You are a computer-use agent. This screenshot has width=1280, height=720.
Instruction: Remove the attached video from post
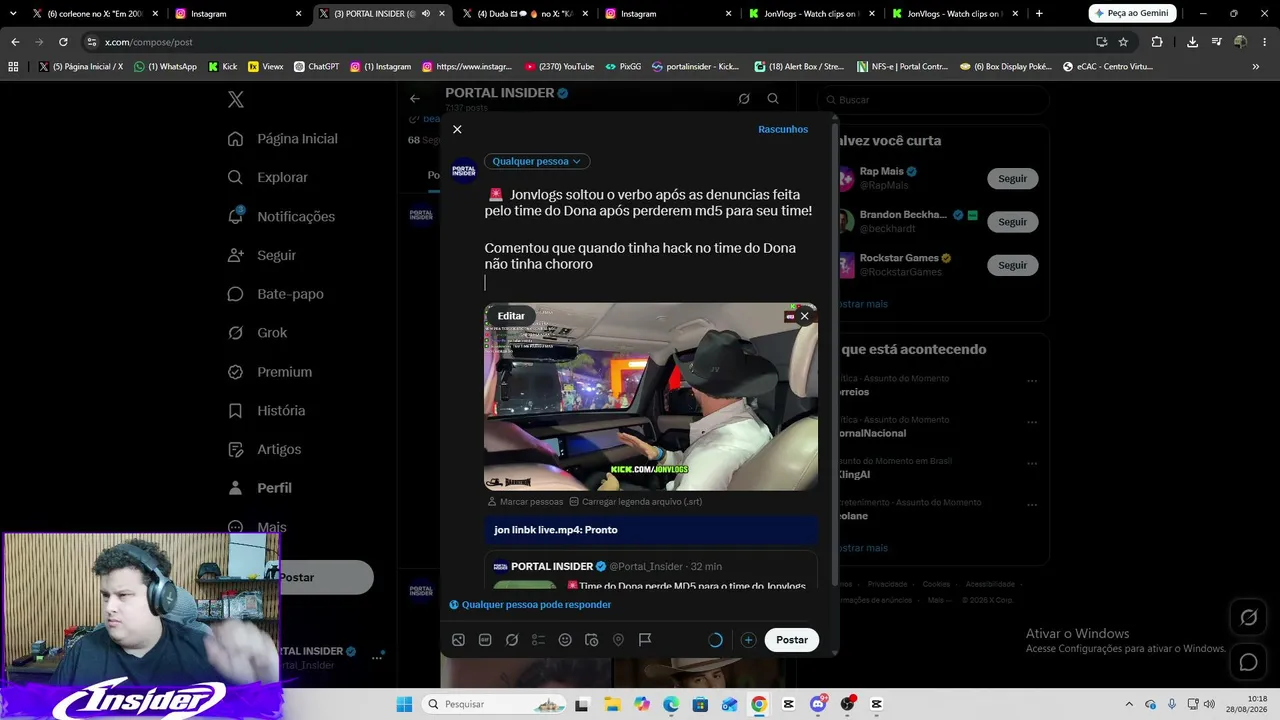pyautogui.click(x=804, y=316)
